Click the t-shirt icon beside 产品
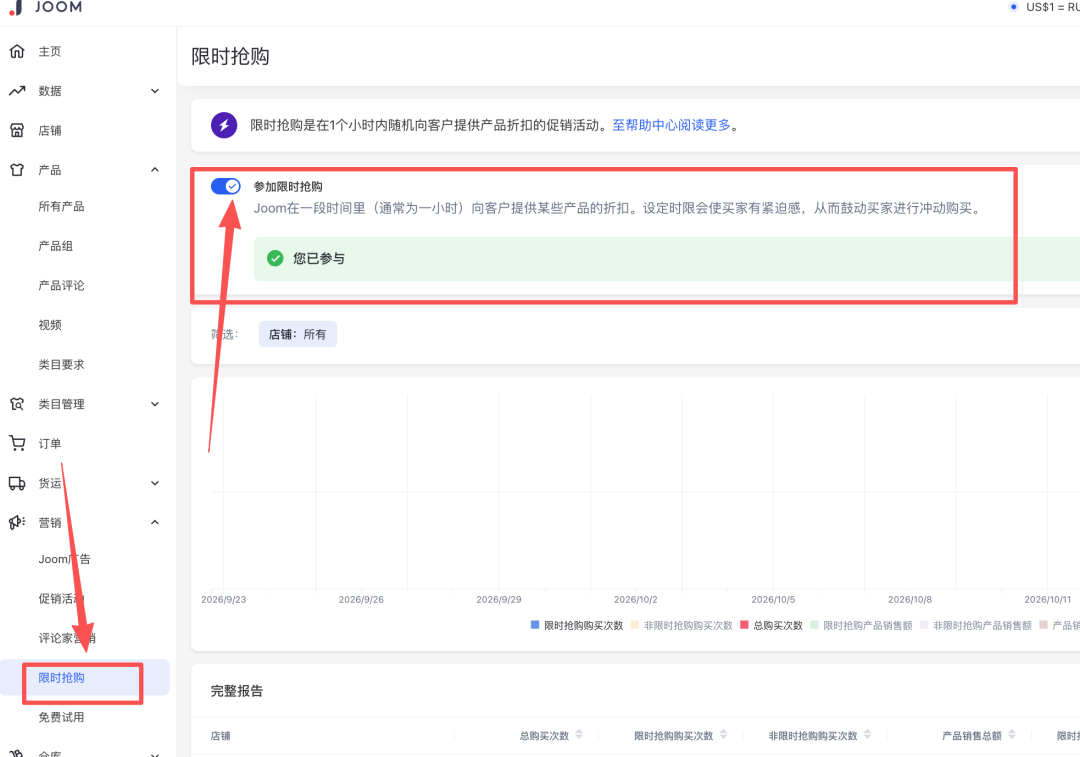 click(x=17, y=169)
